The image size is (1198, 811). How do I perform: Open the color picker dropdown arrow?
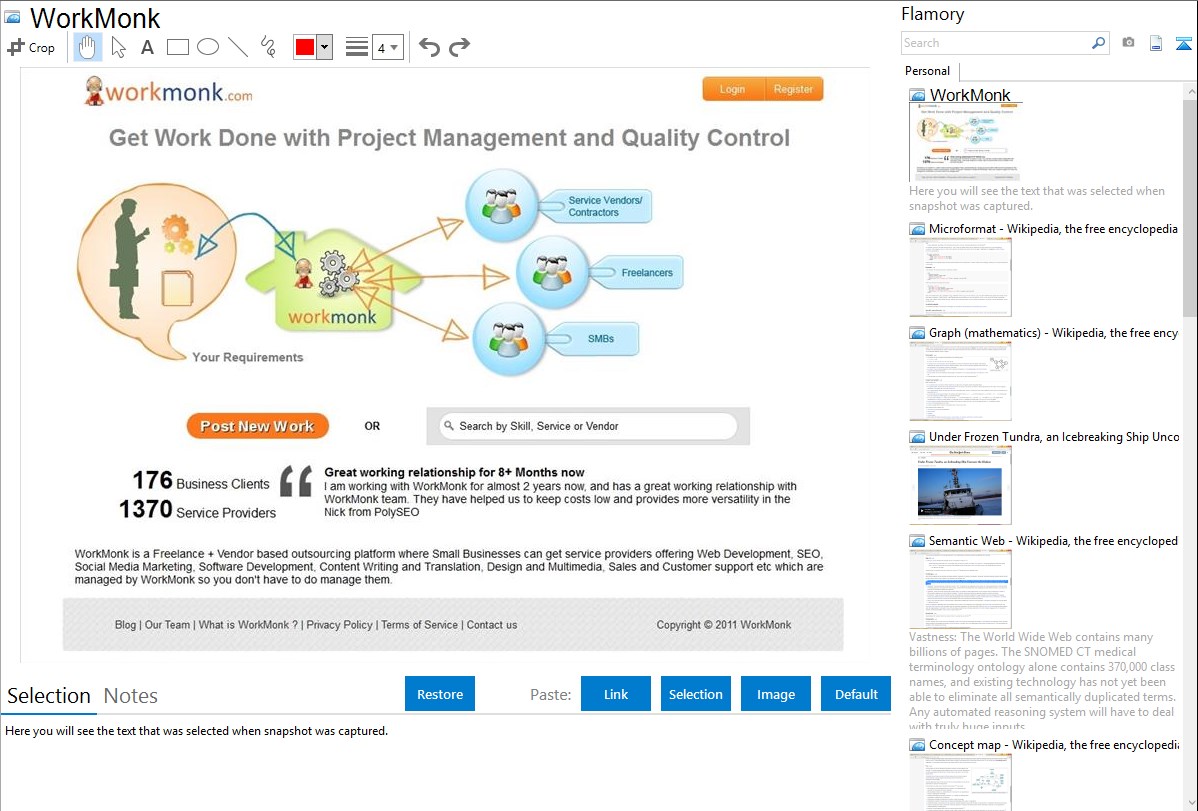coord(325,47)
